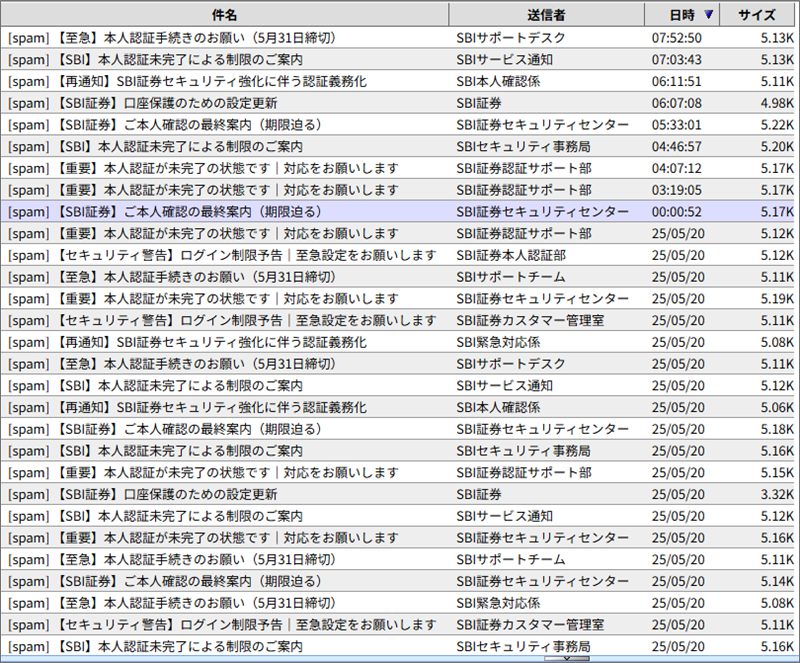Open the 口座保護のための設定更新 subject received at 06:07:08
The image size is (800, 663).
coord(142,103)
